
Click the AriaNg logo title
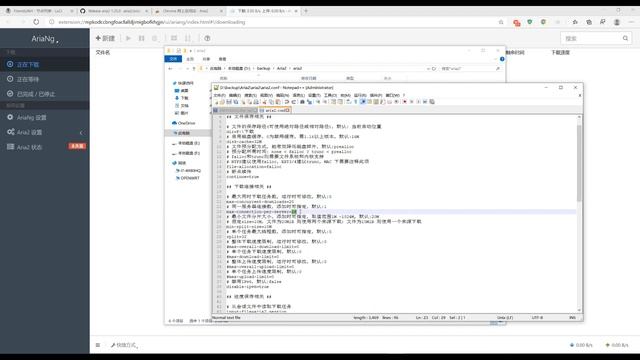click(45, 39)
